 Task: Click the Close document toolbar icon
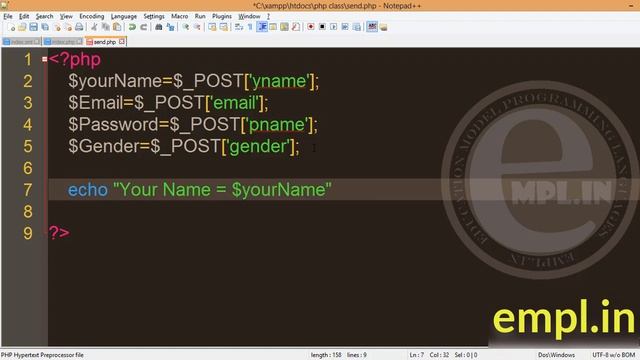tap(57, 27)
